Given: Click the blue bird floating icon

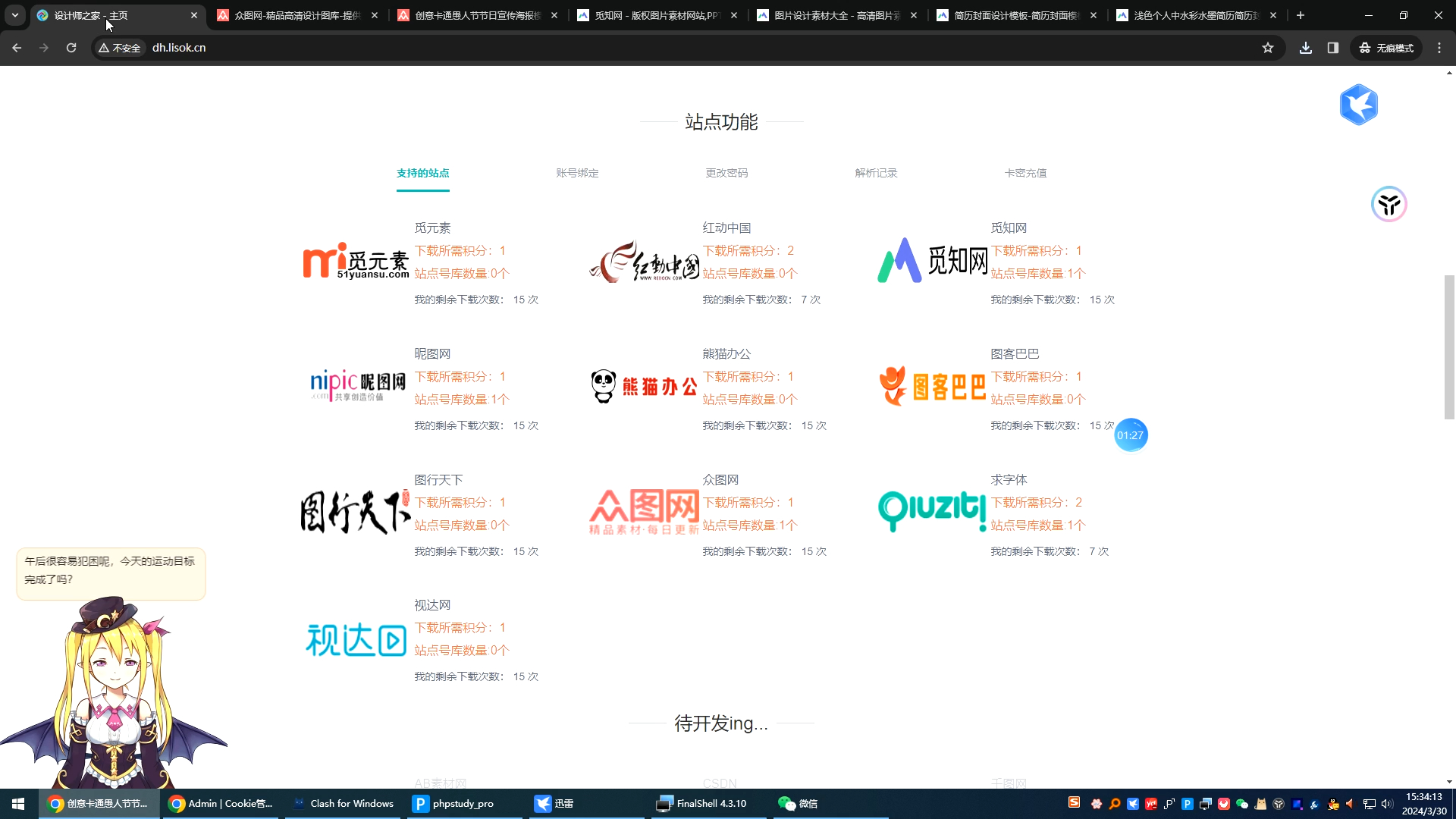Looking at the screenshot, I should pyautogui.click(x=1358, y=105).
